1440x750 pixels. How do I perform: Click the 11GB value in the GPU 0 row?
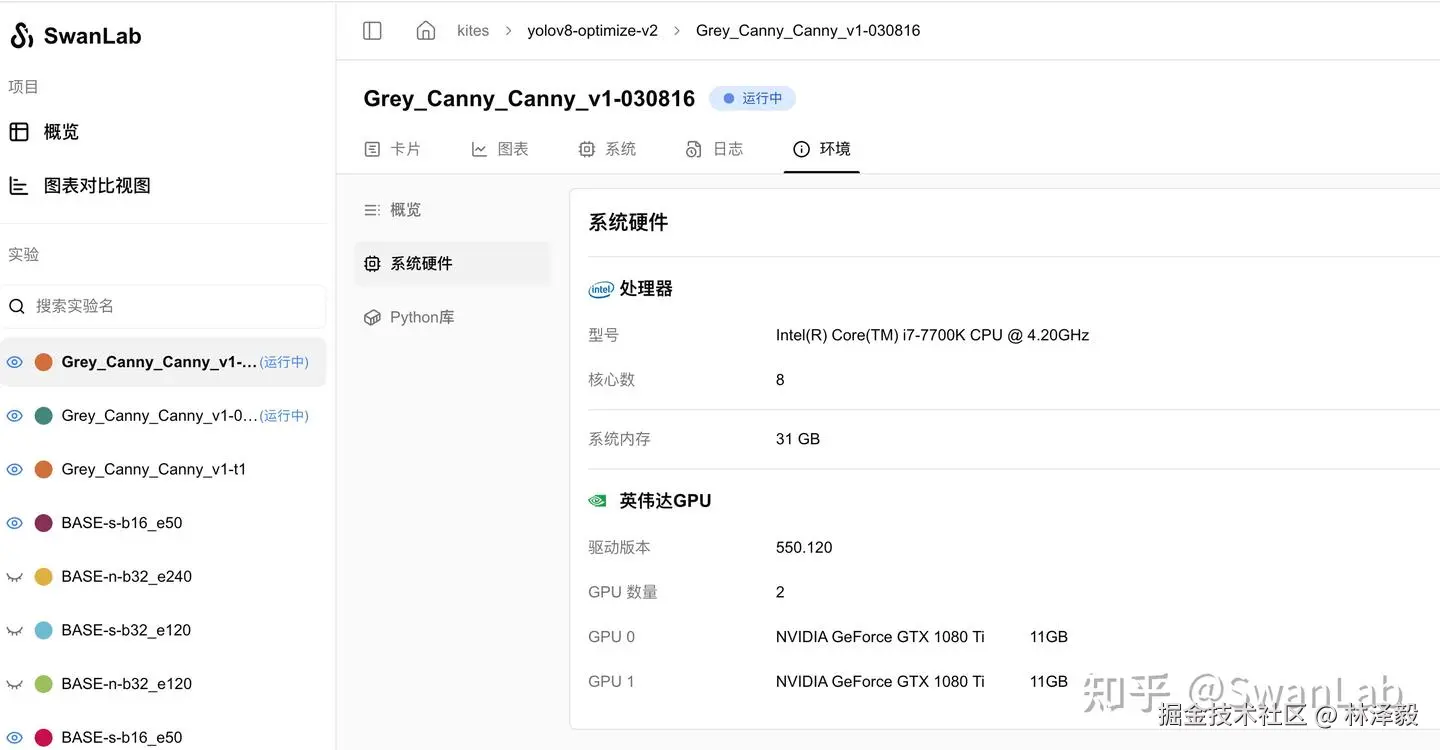click(1049, 637)
